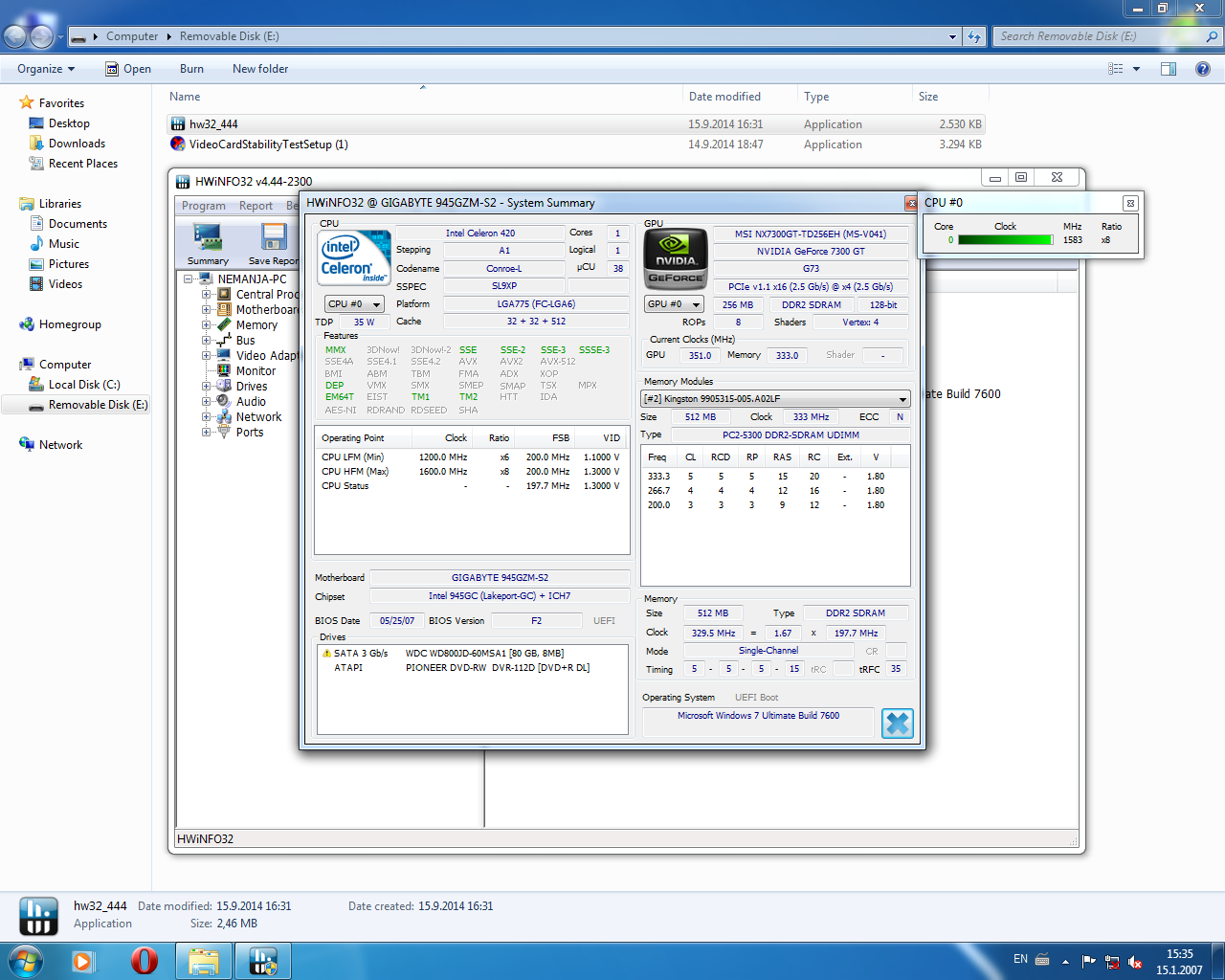The image size is (1225, 980).
Task: Open the CPU #0 selector dropdown
Action: [x=354, y=304]
